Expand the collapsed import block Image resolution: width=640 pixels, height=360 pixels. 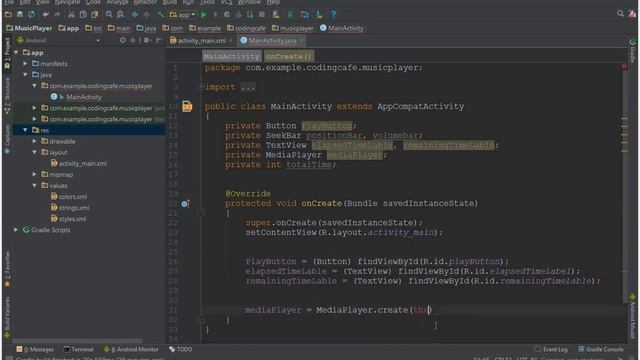(x=200, y=87)
